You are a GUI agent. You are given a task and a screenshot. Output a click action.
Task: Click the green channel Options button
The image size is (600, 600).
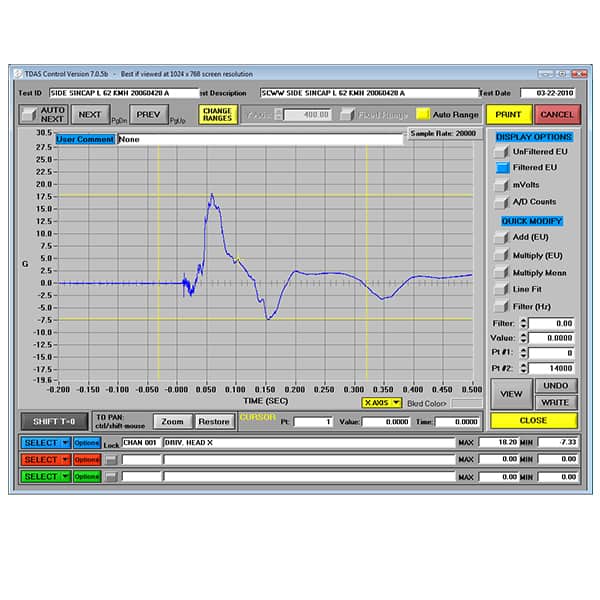[x=87, y=476]
